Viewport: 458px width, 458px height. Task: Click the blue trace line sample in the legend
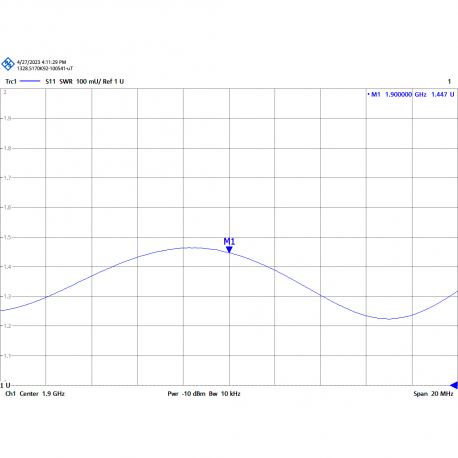(x=30, y=81)
